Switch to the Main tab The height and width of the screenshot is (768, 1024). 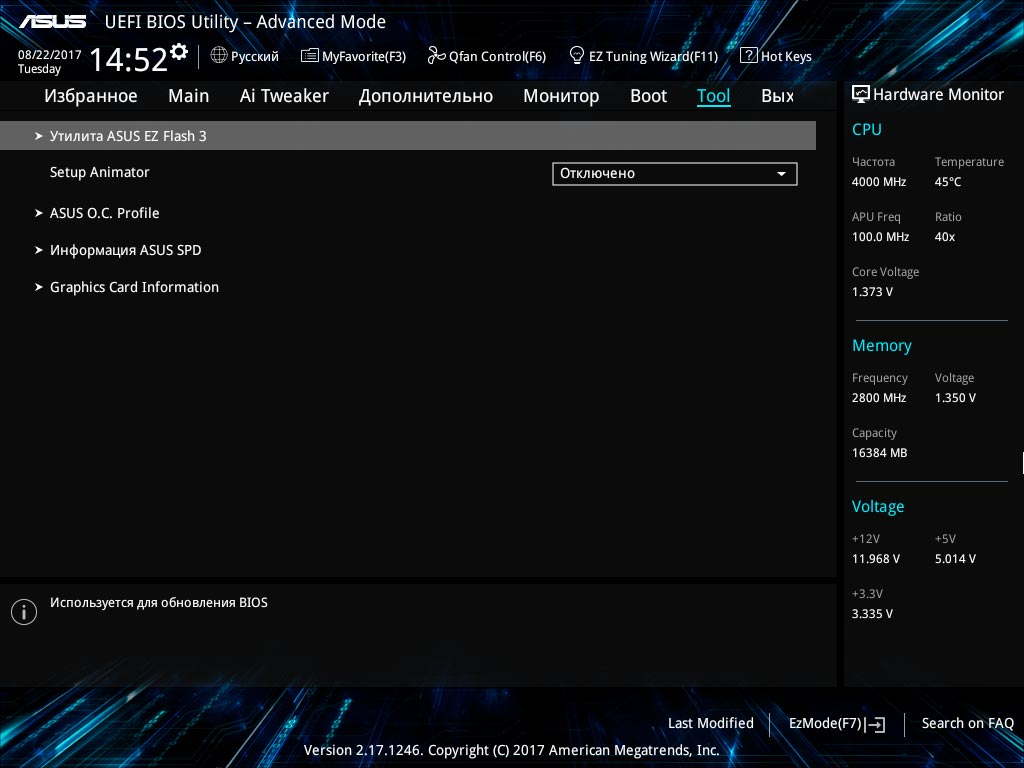pyautogui.click(x=189, y=96)
